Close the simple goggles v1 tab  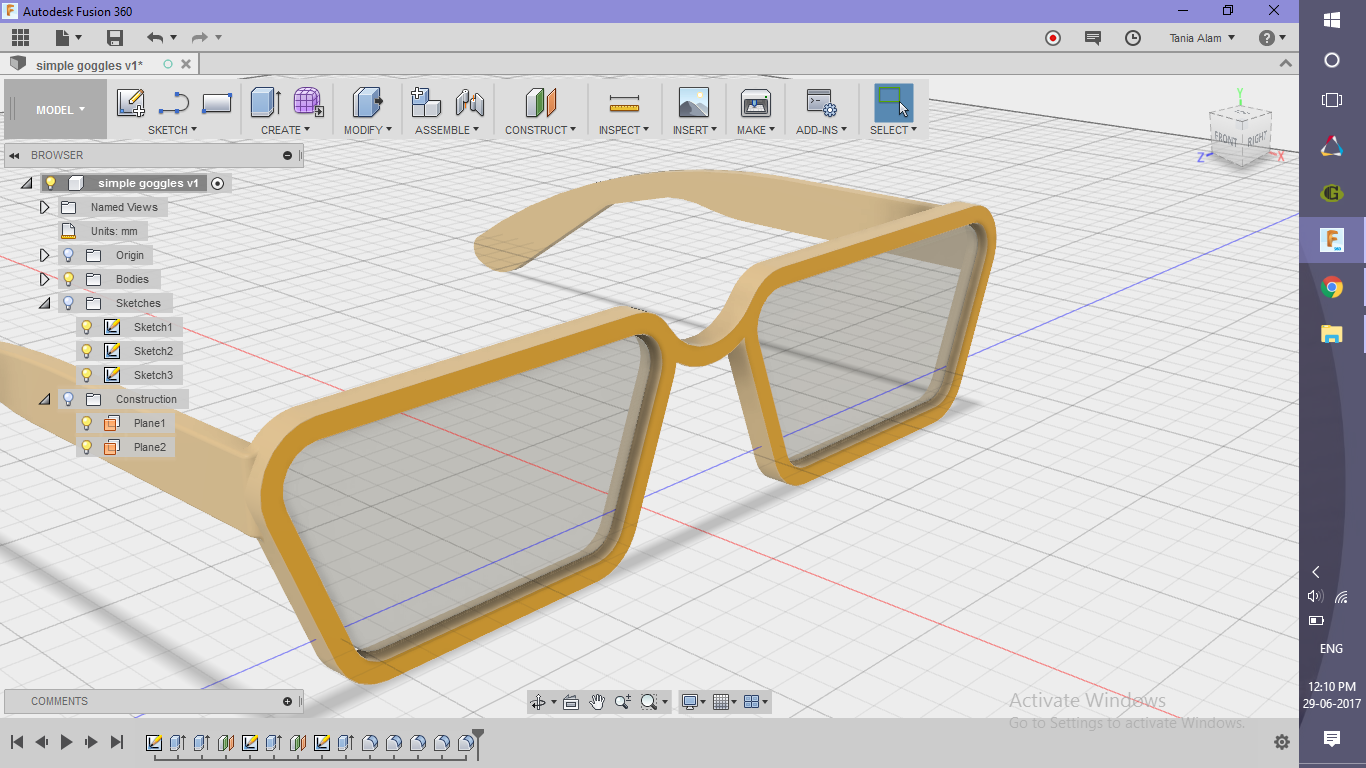click(186, 64)
